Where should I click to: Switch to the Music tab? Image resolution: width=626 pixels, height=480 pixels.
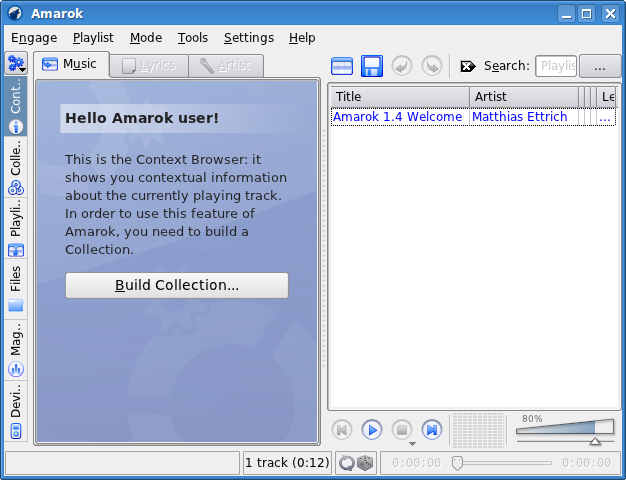coord(71,64)
